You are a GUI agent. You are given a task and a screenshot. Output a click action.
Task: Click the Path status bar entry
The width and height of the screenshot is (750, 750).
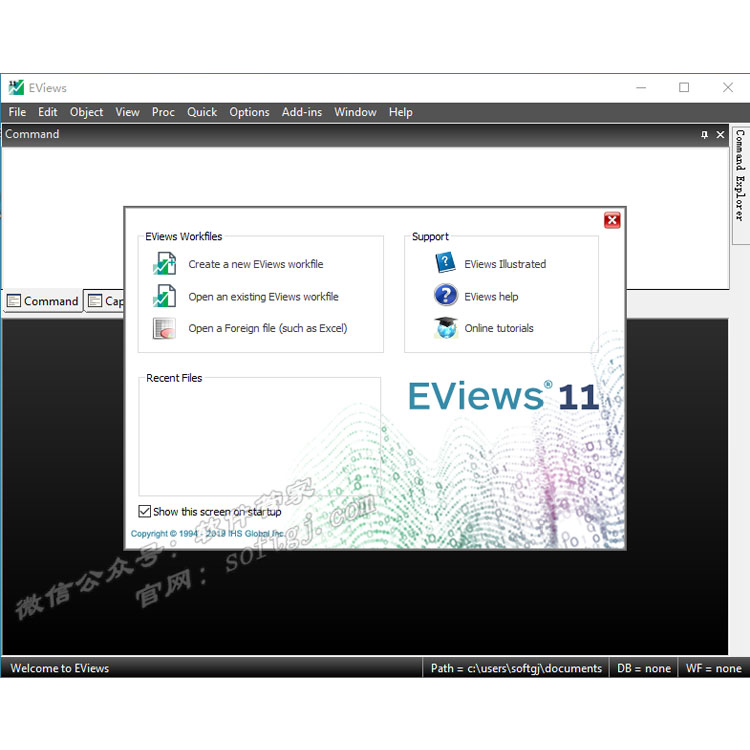pos(516,668)
